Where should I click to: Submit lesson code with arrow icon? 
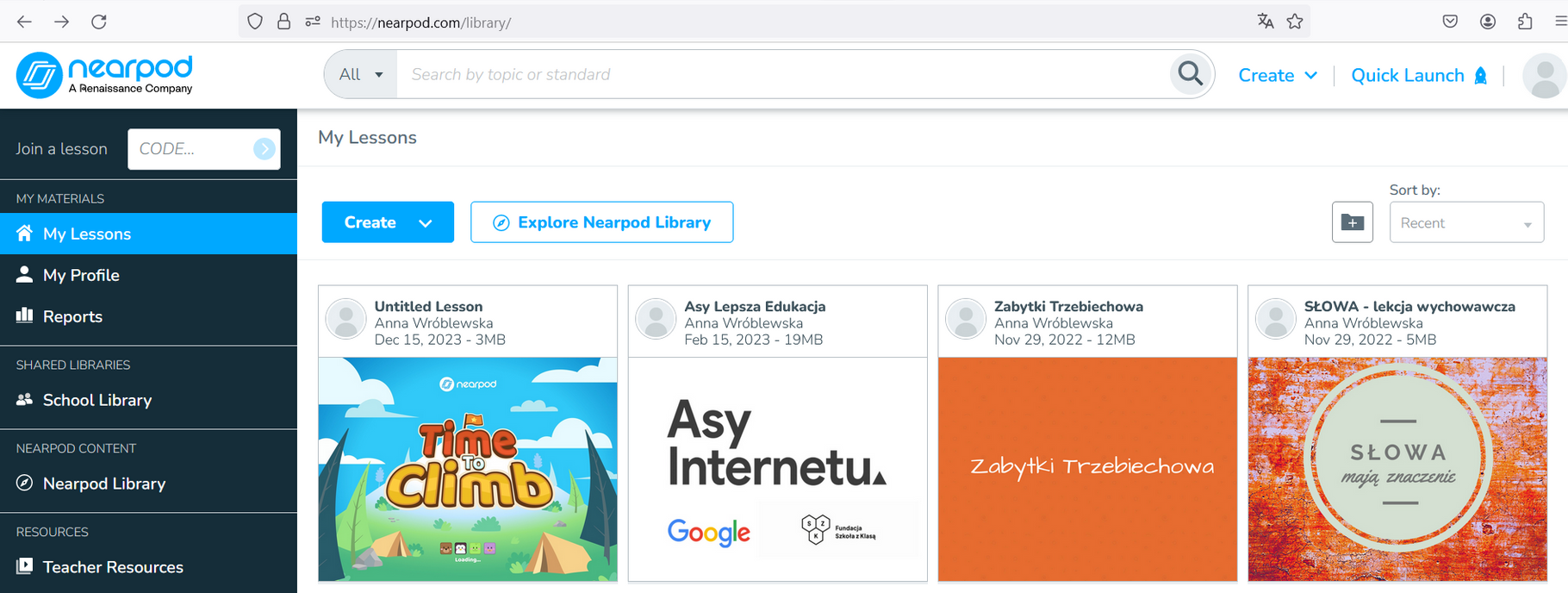tap(264, 149)
